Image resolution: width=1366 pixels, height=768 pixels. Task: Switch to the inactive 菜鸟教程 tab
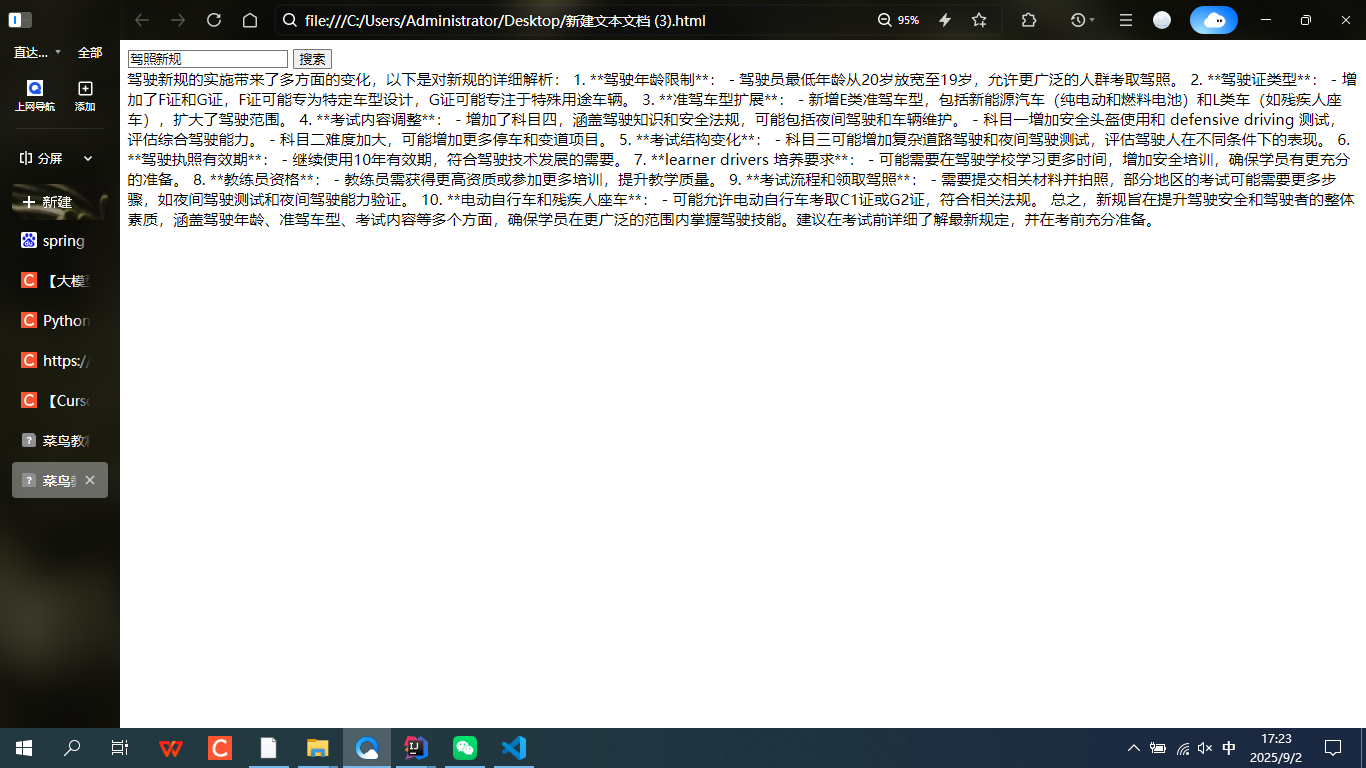[60, 440]
